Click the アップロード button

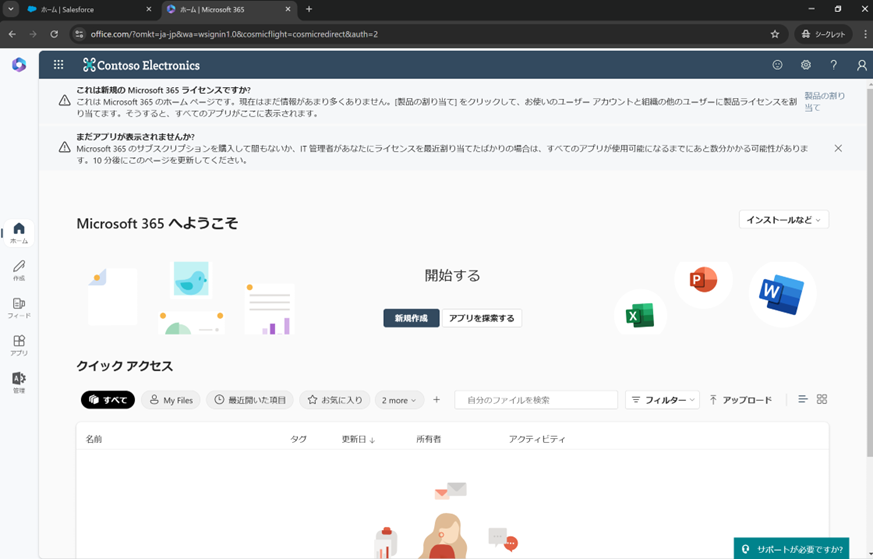pos(740,400)
